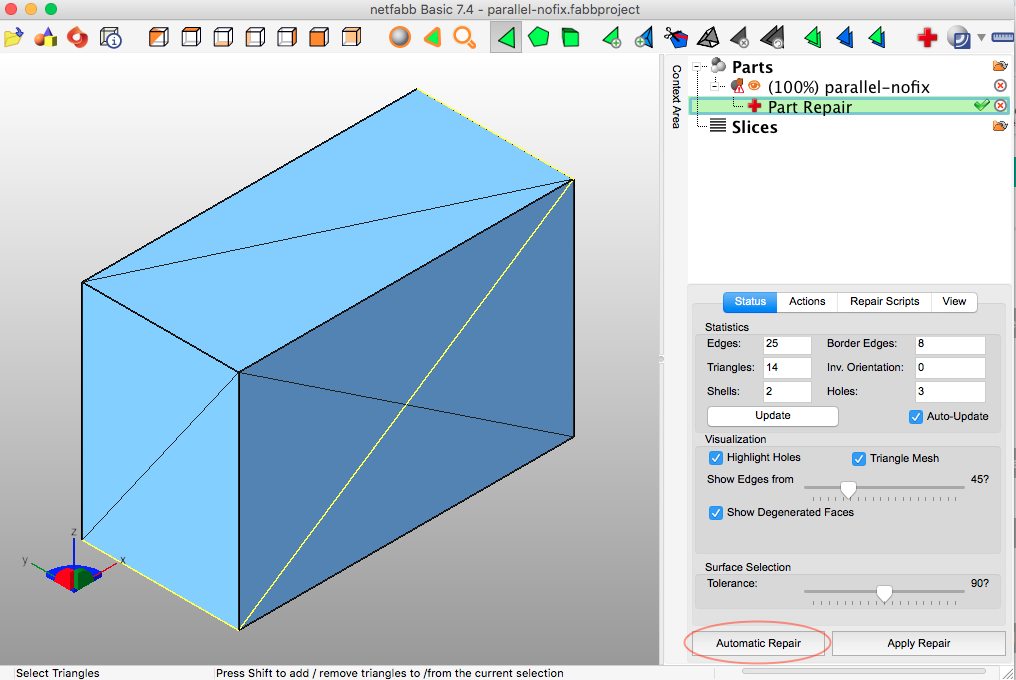Click the Inv. Orientation value field

coord(950,368)
